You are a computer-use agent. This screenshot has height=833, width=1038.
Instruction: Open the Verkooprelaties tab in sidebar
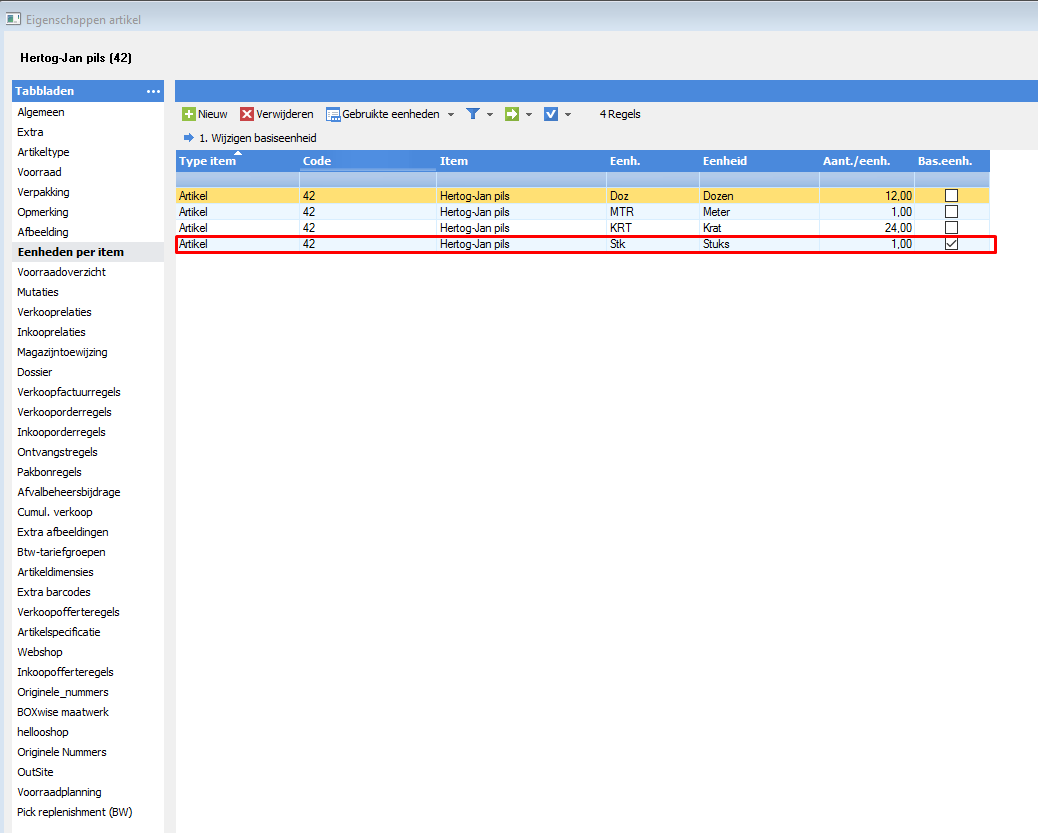coord(54,312)
